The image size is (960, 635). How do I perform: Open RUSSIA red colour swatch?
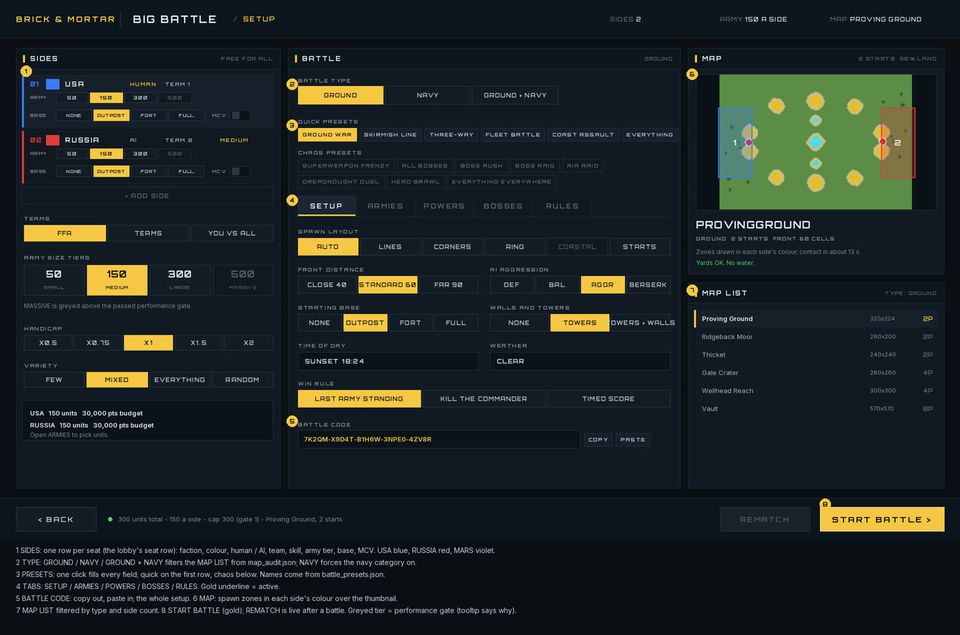click(53, 140)
